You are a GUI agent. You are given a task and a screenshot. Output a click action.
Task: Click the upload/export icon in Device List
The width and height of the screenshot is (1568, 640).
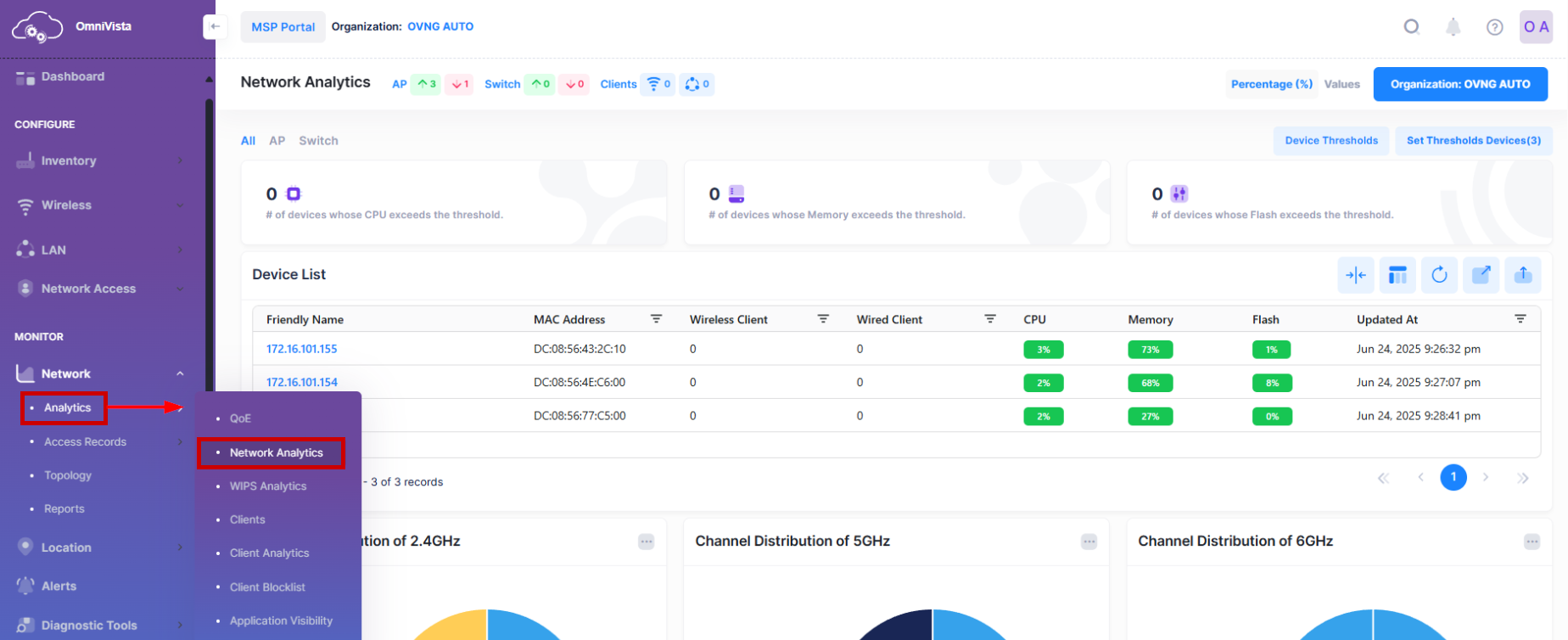(x=1522, y=275)
